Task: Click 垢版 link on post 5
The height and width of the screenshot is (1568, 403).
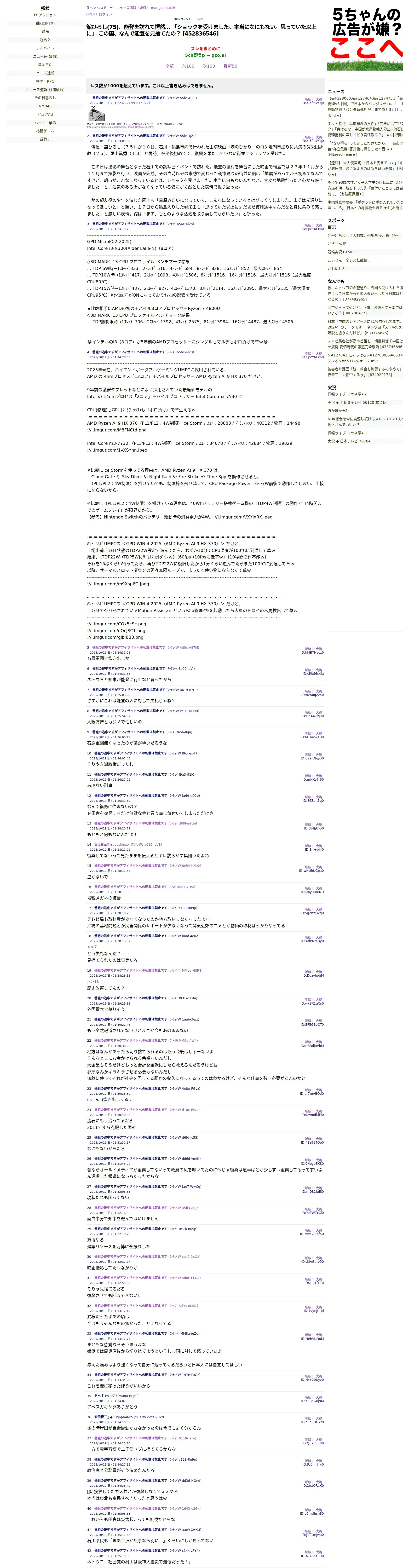Action: pos(308,649)
